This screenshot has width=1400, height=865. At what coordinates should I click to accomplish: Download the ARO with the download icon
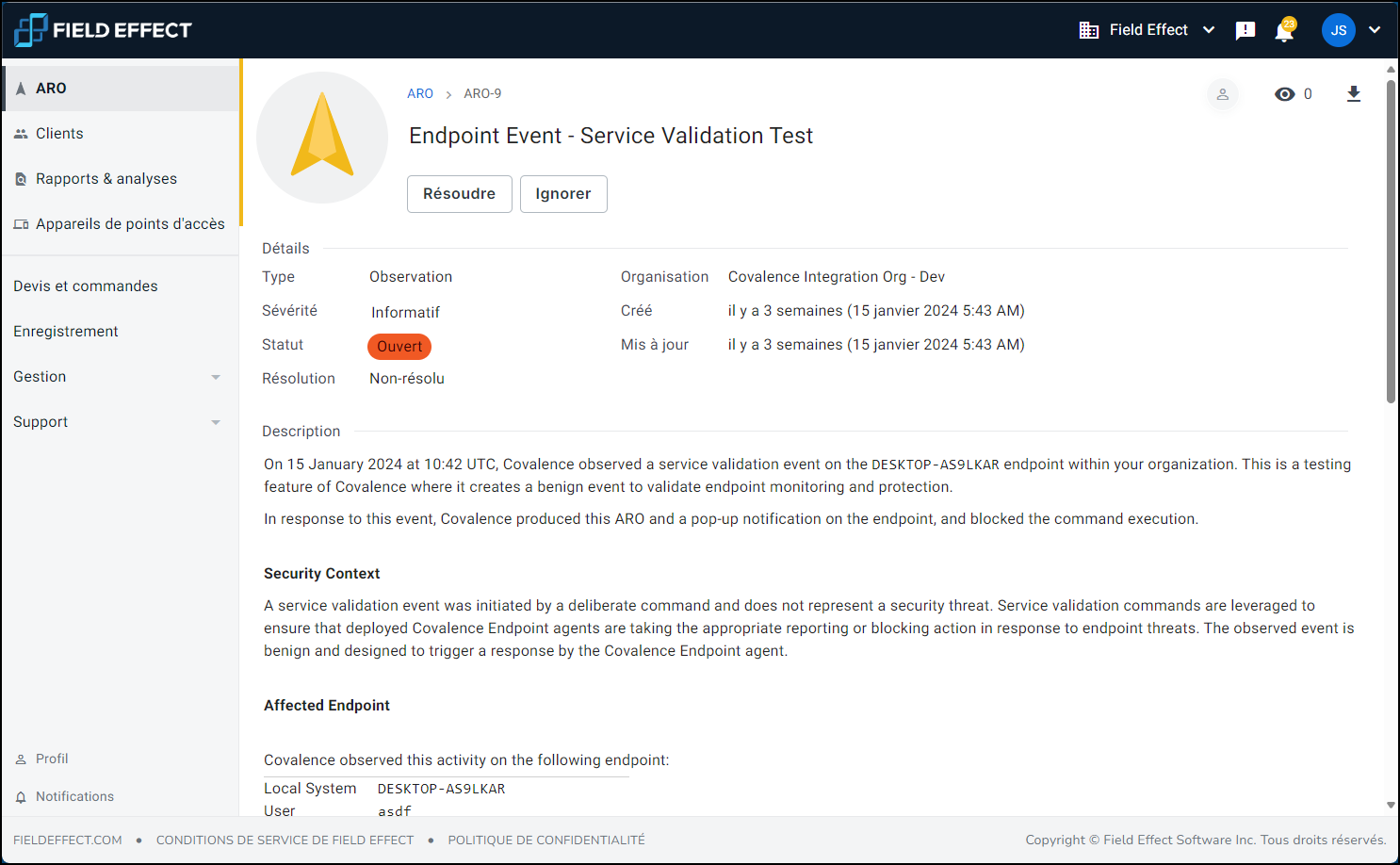1354,94
